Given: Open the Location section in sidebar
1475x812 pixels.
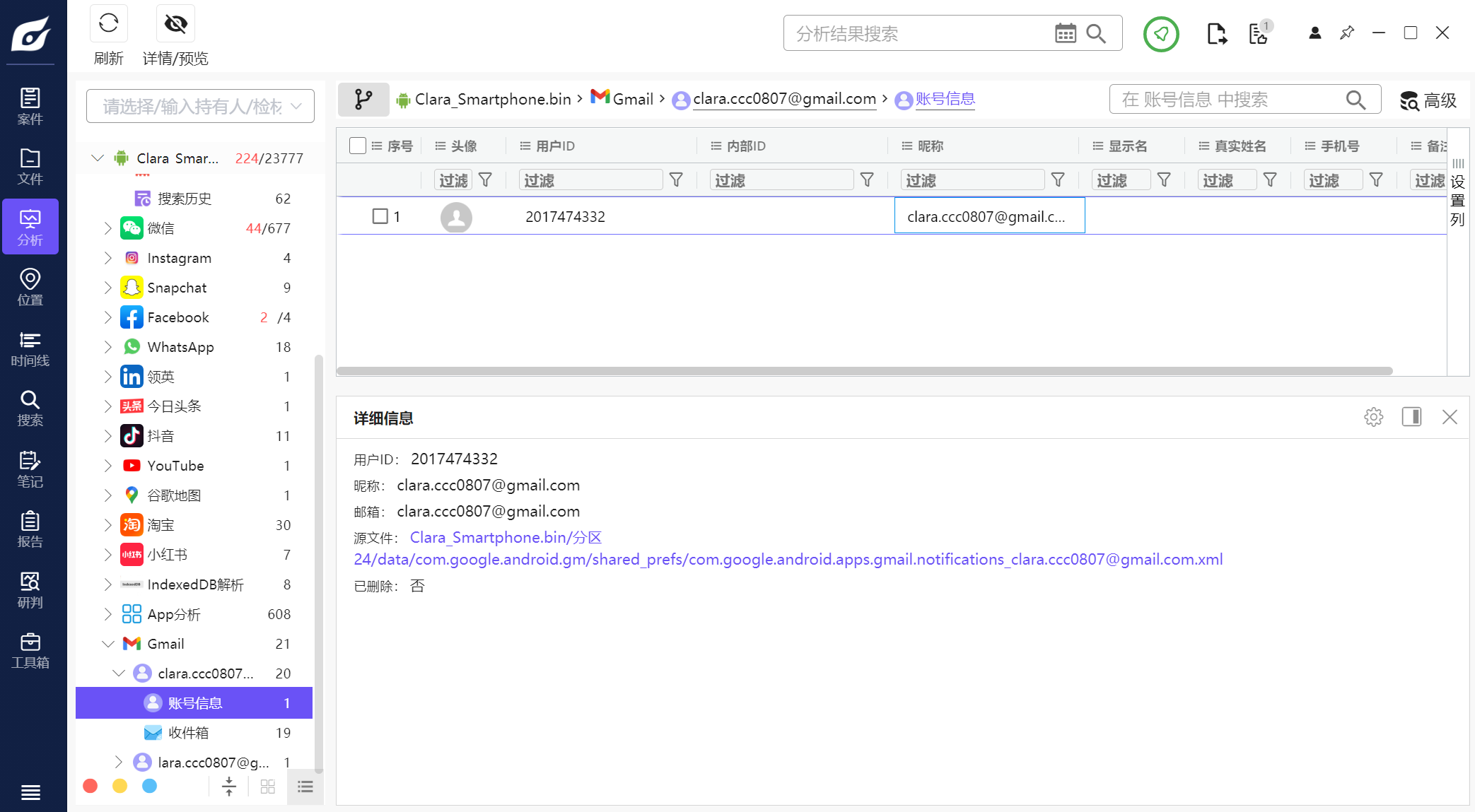Looking at the screenshot, I should coord(30,287).
